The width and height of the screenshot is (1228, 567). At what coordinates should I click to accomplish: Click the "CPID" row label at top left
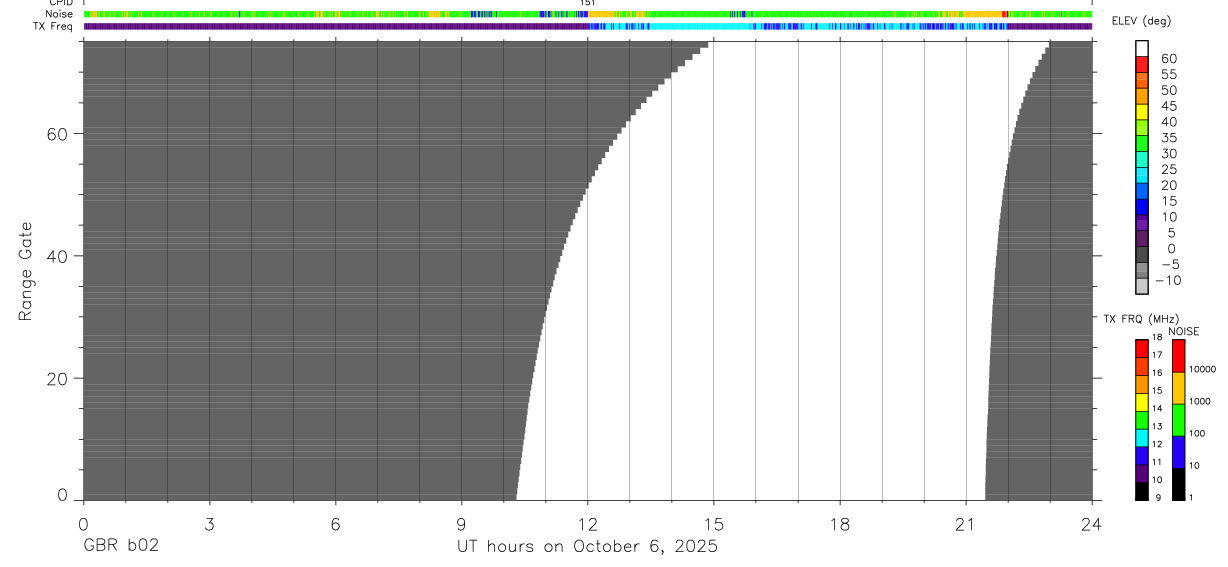point(61,3)
